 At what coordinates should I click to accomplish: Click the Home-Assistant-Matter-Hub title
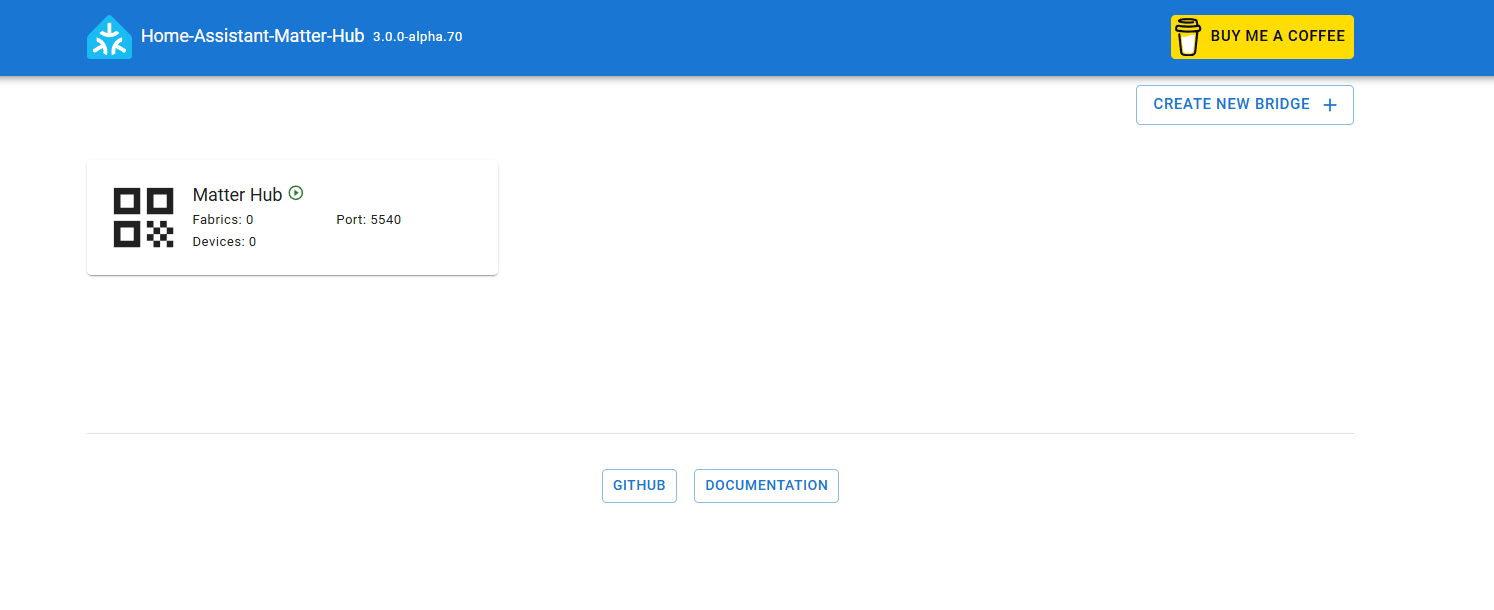pos(252,36)
